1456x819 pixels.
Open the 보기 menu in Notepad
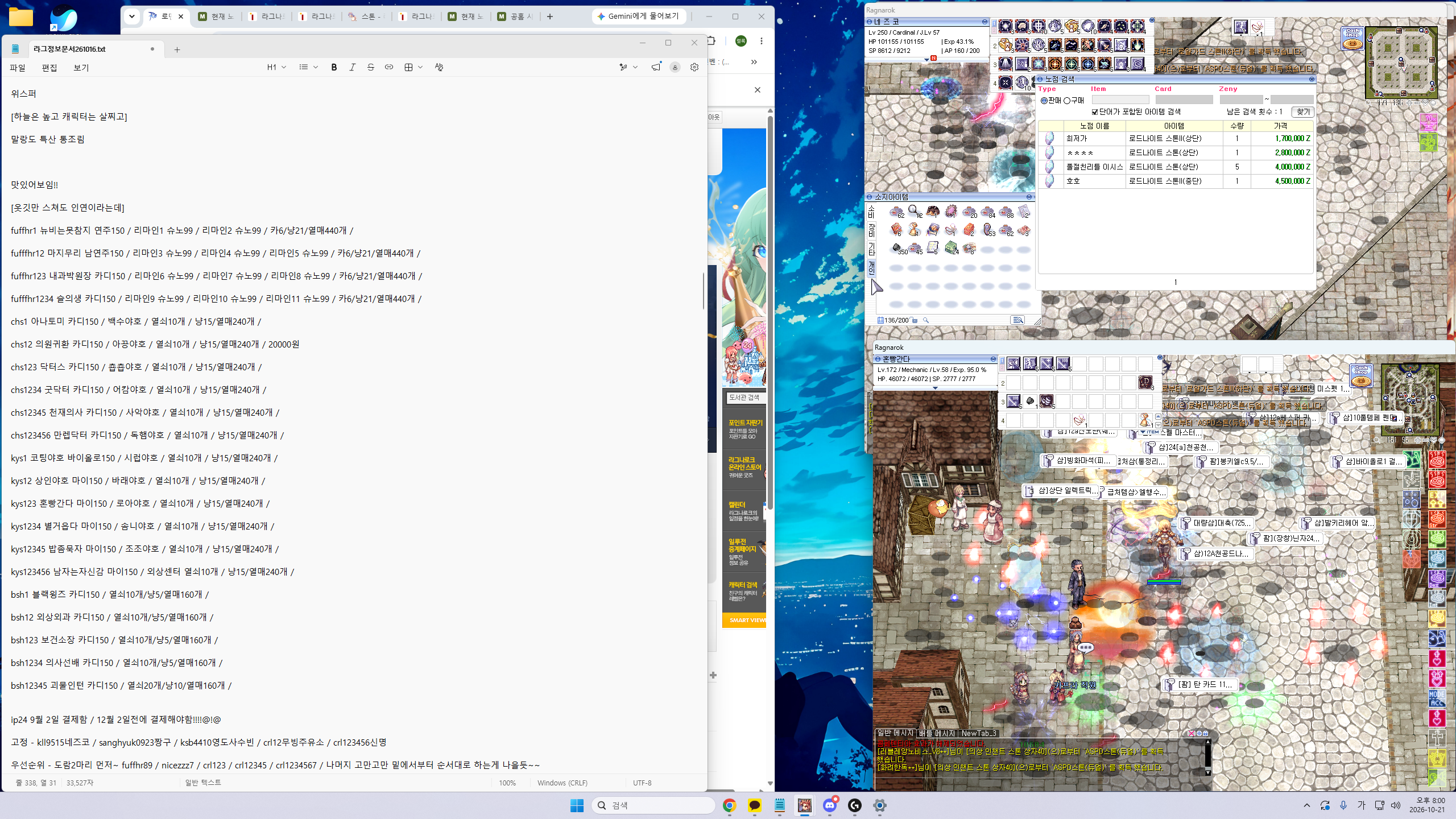[x=81, y=68]
